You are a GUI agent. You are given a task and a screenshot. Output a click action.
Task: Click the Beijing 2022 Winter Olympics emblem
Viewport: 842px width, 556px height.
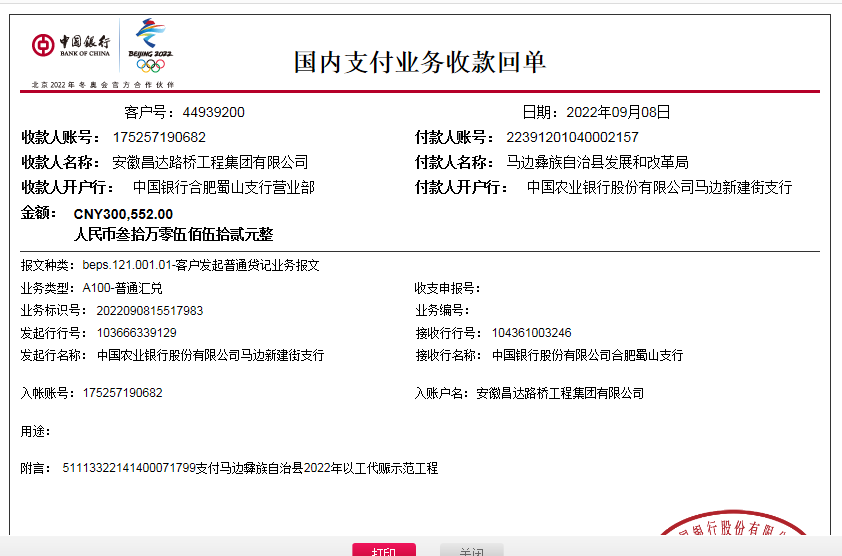150,38
